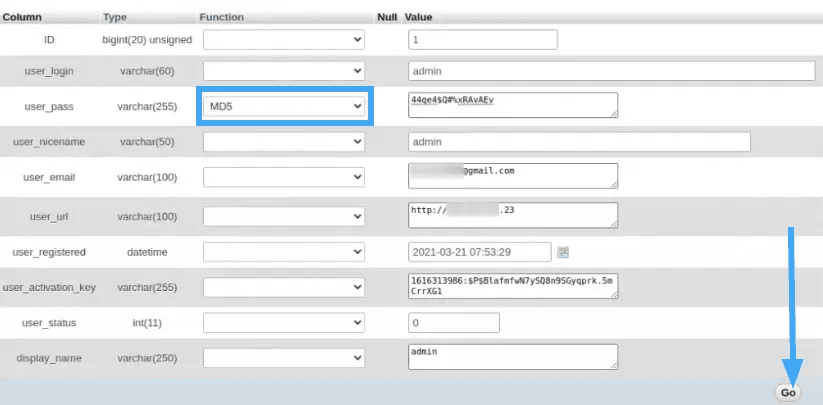Open the Function dropdown for user_registered
Screen dimensions: 823x405
[284, 252]
